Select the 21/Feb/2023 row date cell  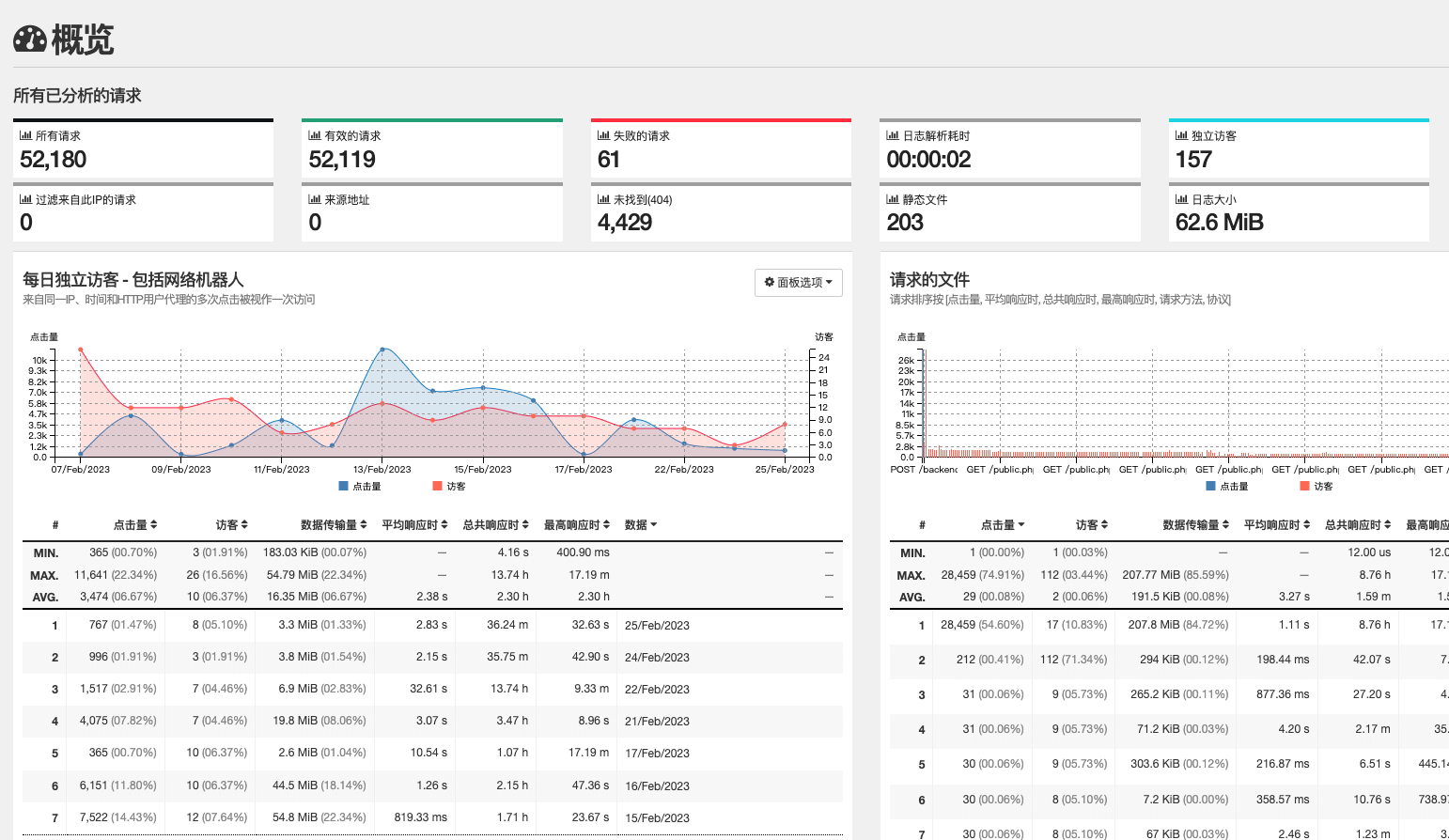click(x=657, y=721)
